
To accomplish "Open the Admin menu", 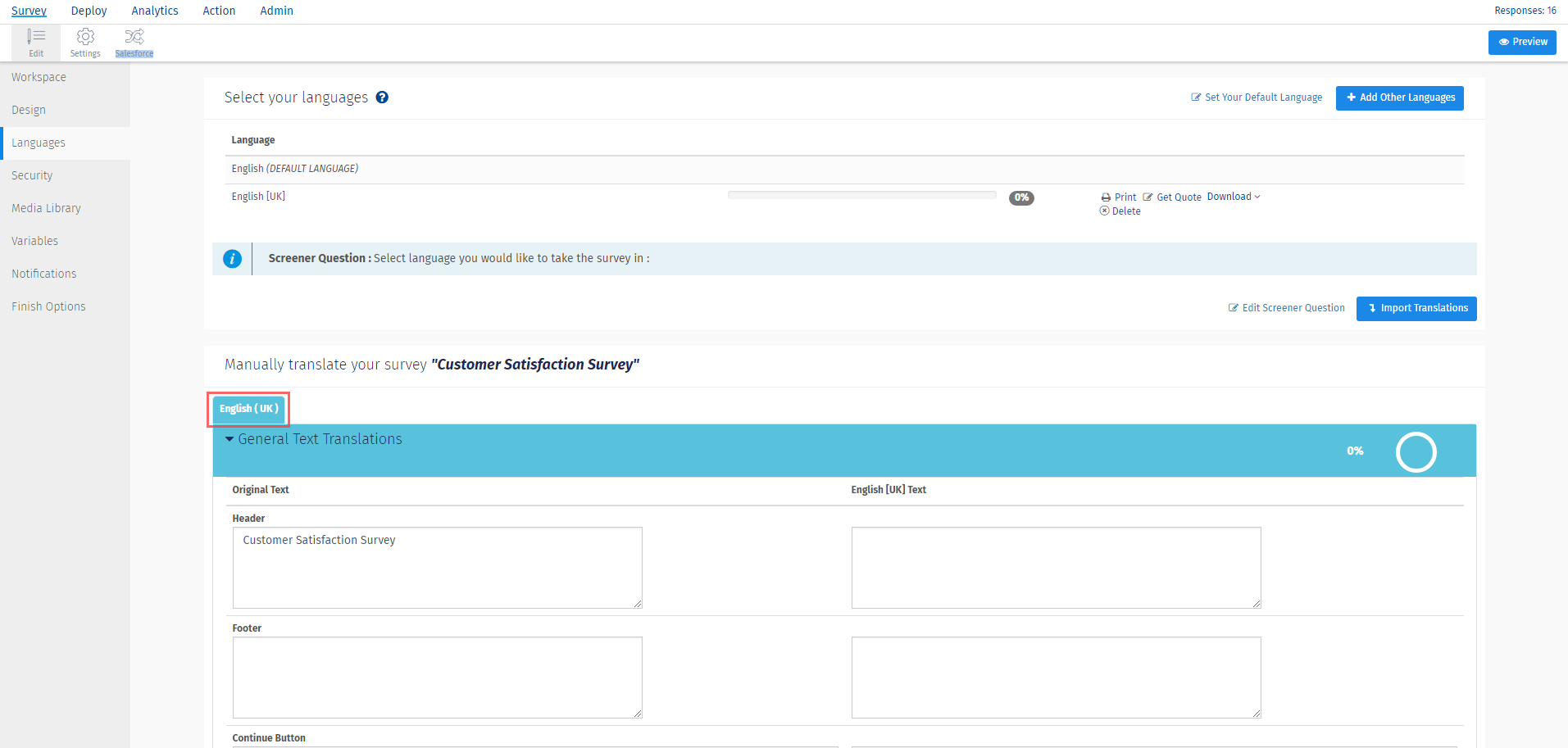I will [276, 11].
